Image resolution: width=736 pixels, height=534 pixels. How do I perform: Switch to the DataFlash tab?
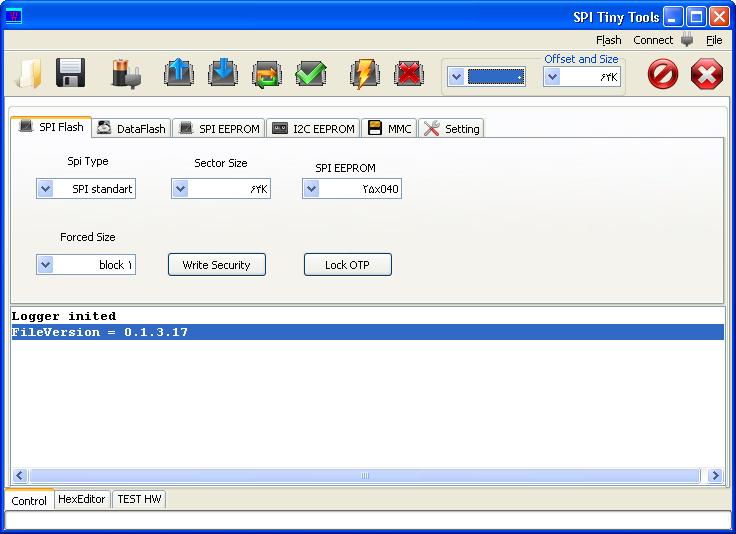[x=132, y=128]
